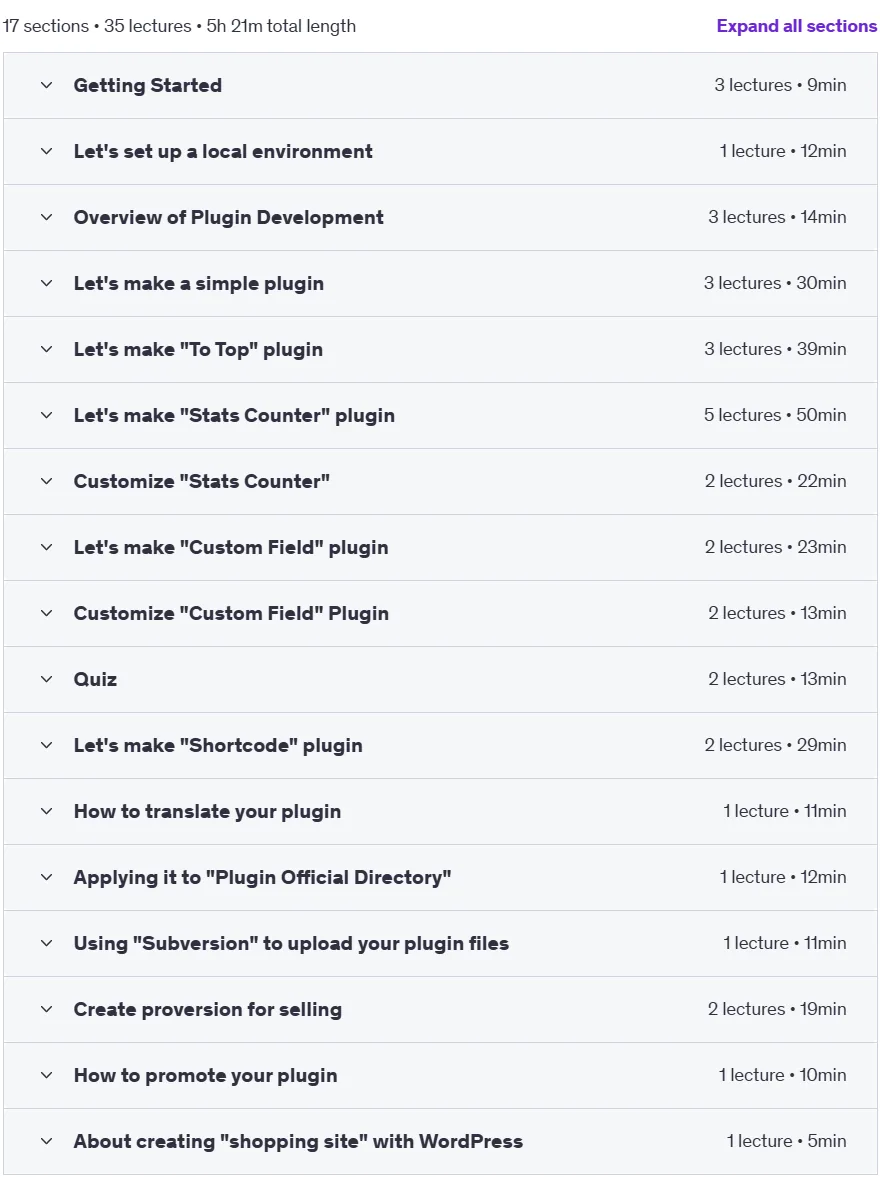This screenshot has width=880, height=1177.
Task: Click the Expand all sections link
Action: [x=797, y=26]
